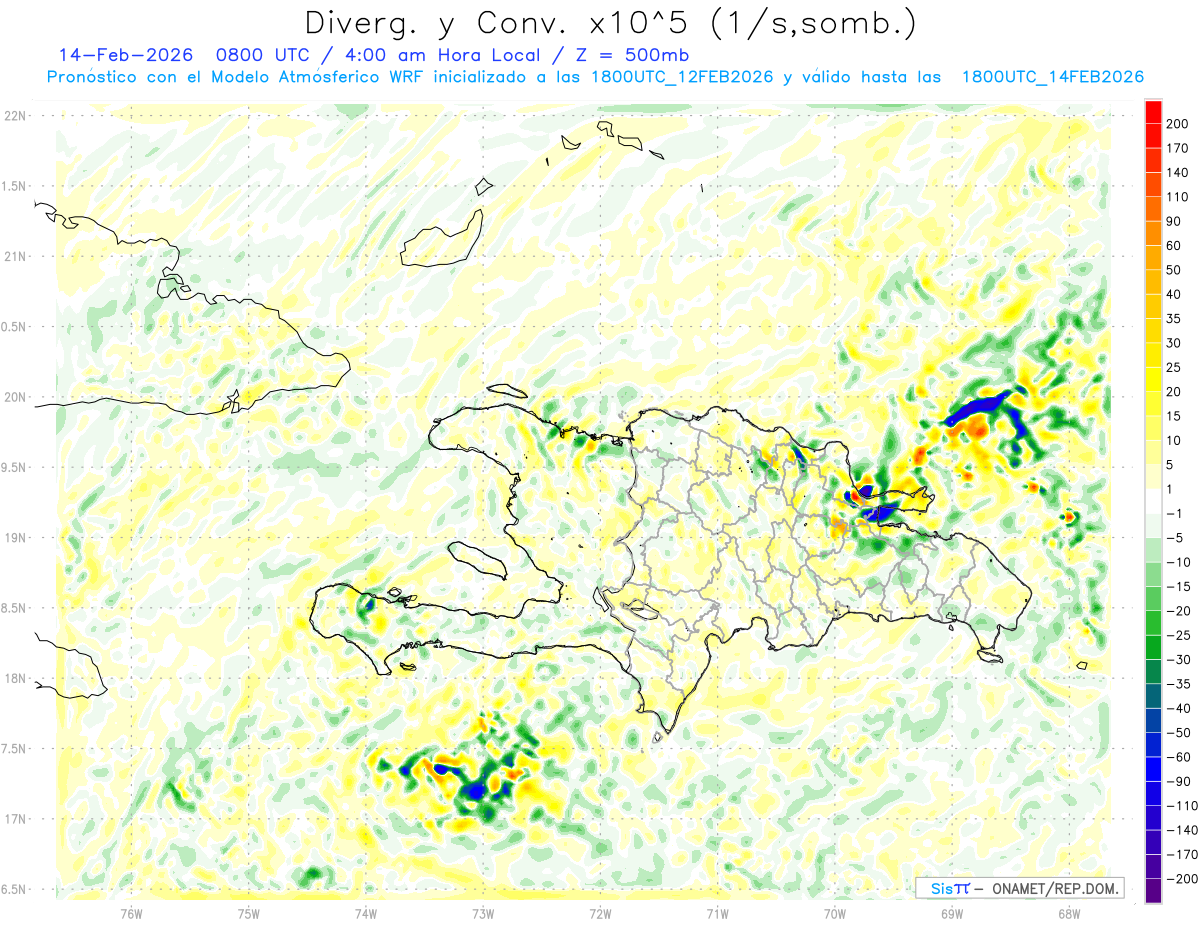Screen dimensions: 1200x927
Task: Pick the white middle segment of color scale
Action: 1153,502
